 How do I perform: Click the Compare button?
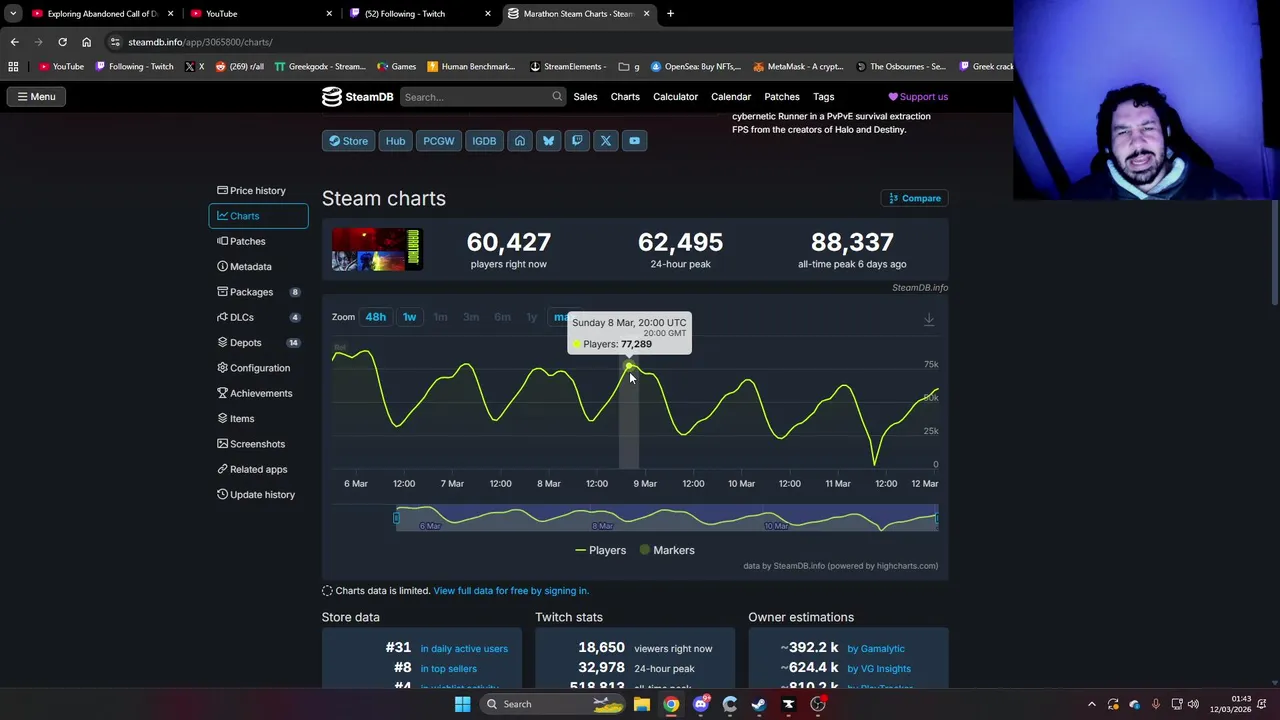(914, 198)
